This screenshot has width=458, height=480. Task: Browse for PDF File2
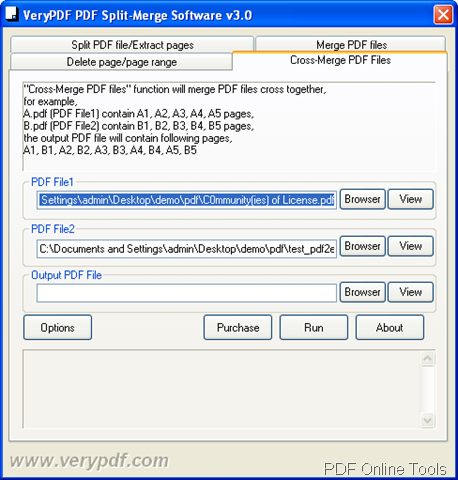click(x=363, y=246)
